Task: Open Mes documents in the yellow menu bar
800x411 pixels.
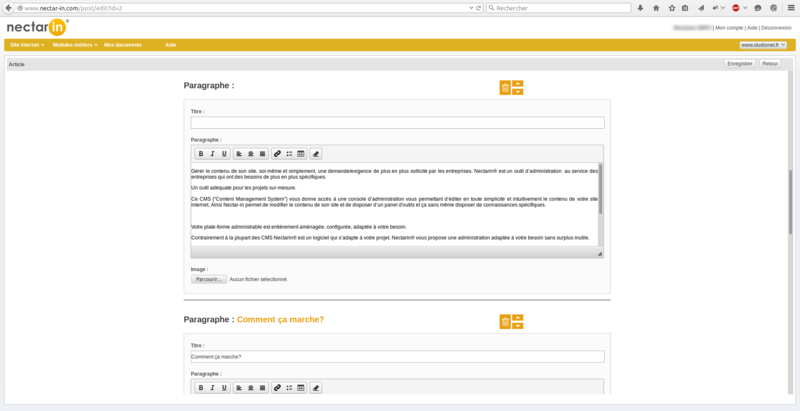Action: 122,45
